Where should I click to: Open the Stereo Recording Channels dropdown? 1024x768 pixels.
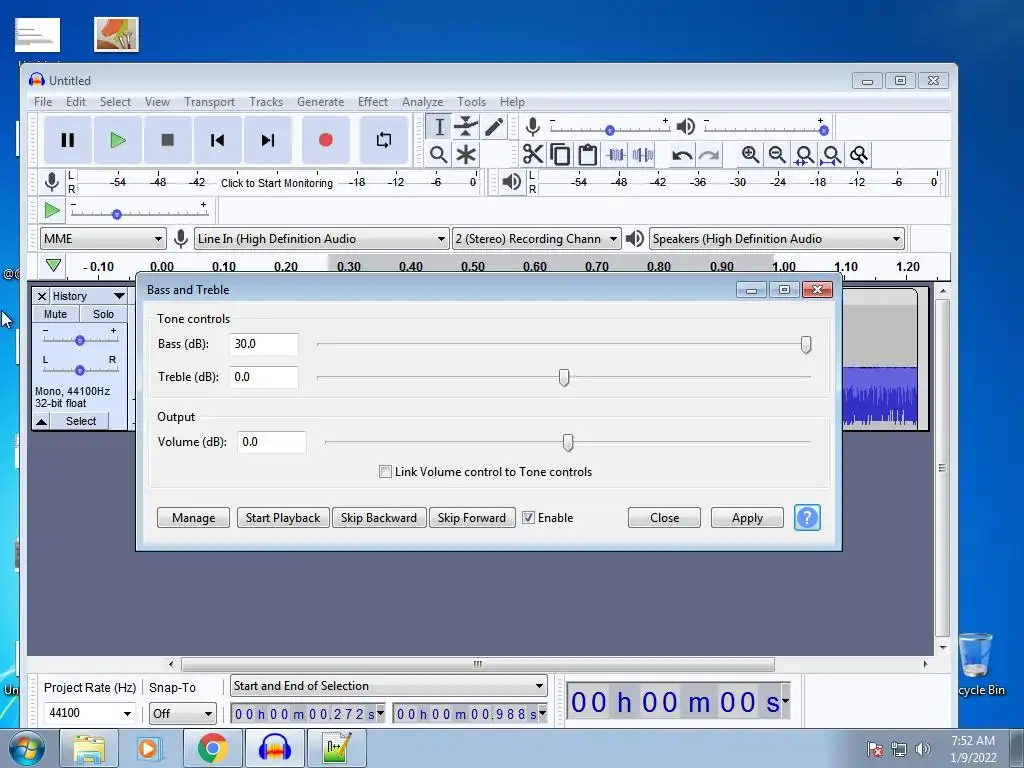click(536, 239)
